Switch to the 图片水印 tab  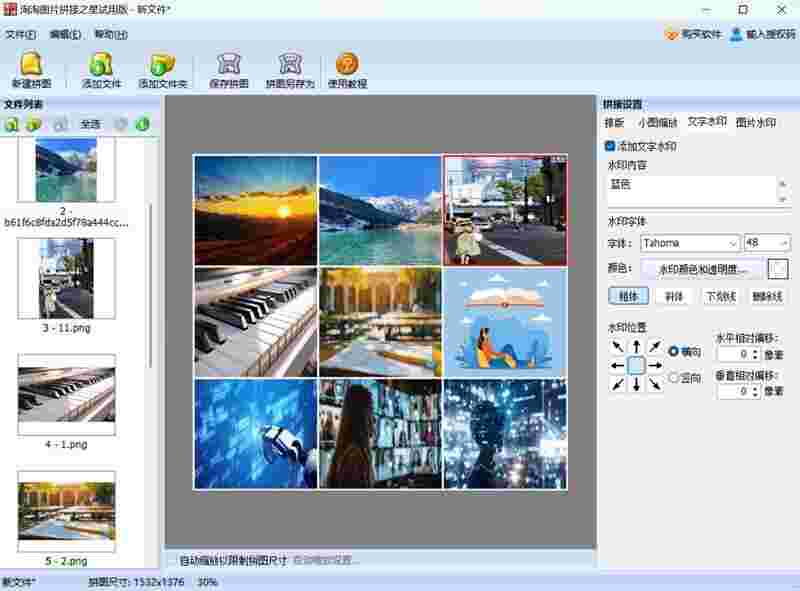[x=755, y=123]
